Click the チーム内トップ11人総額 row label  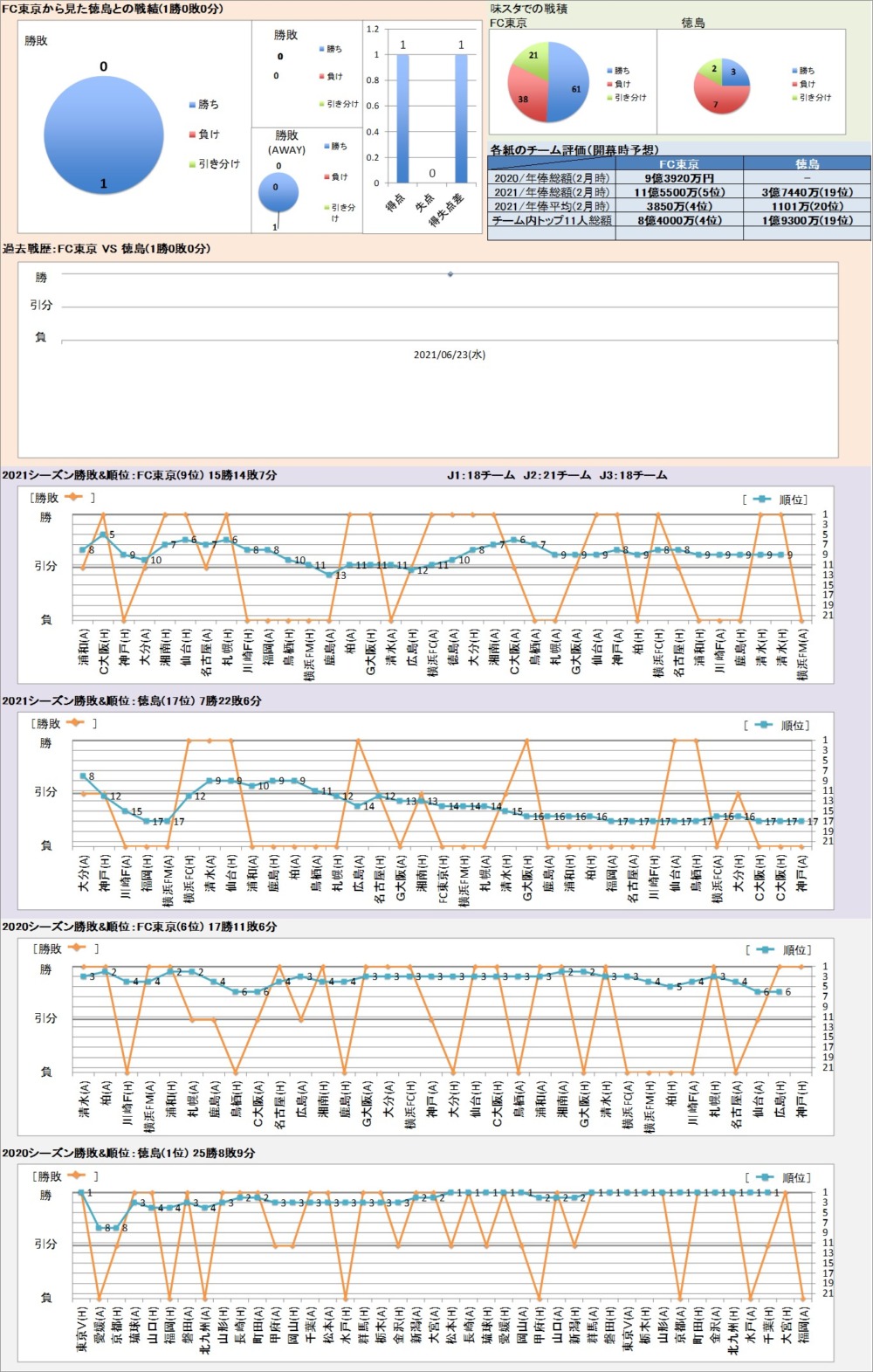tap(552, 220)
